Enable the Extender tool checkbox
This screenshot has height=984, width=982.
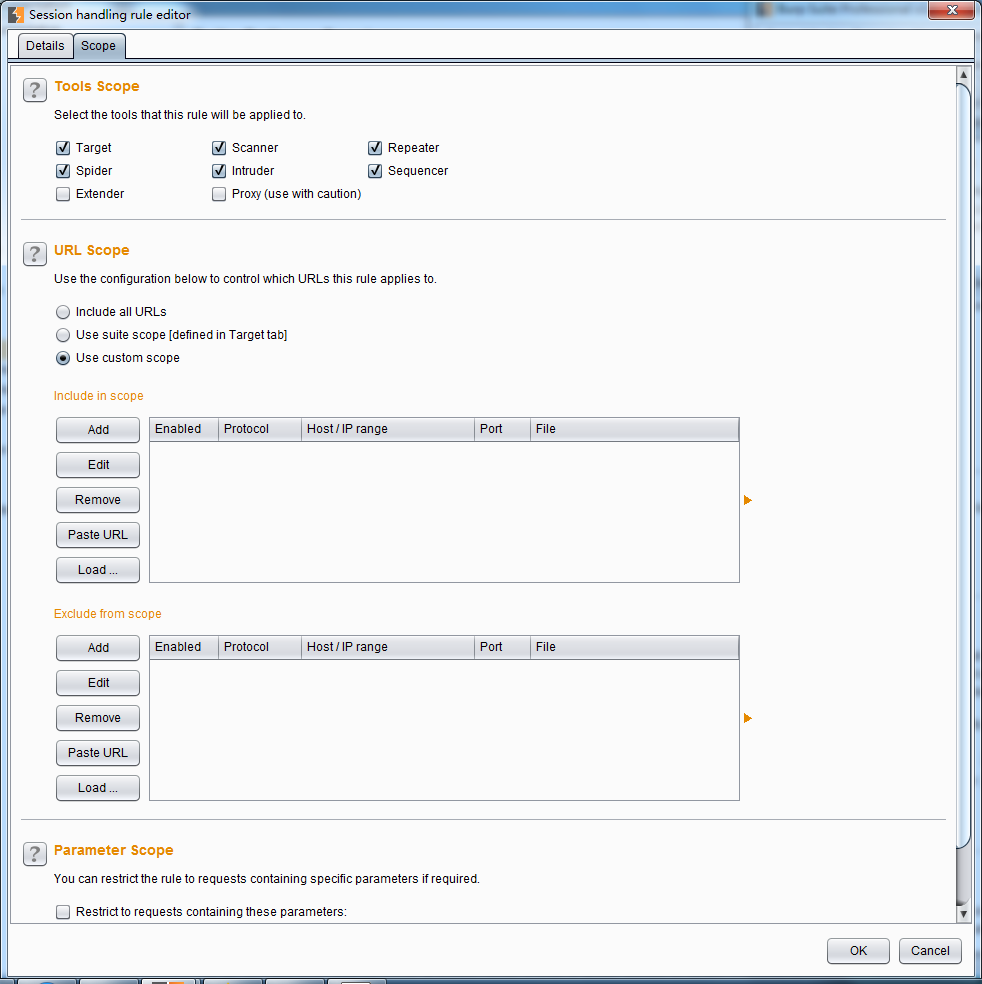[x=63, y=194]
